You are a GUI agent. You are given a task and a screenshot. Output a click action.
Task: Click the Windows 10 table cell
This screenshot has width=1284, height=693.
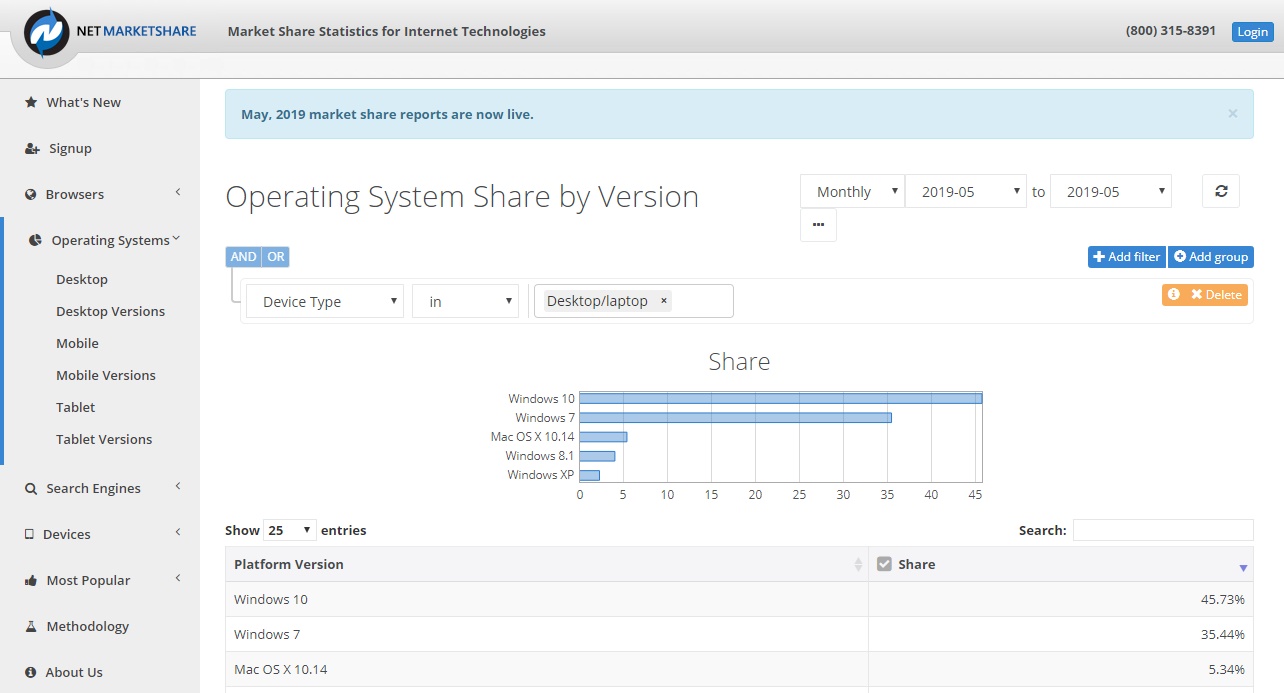547,599
